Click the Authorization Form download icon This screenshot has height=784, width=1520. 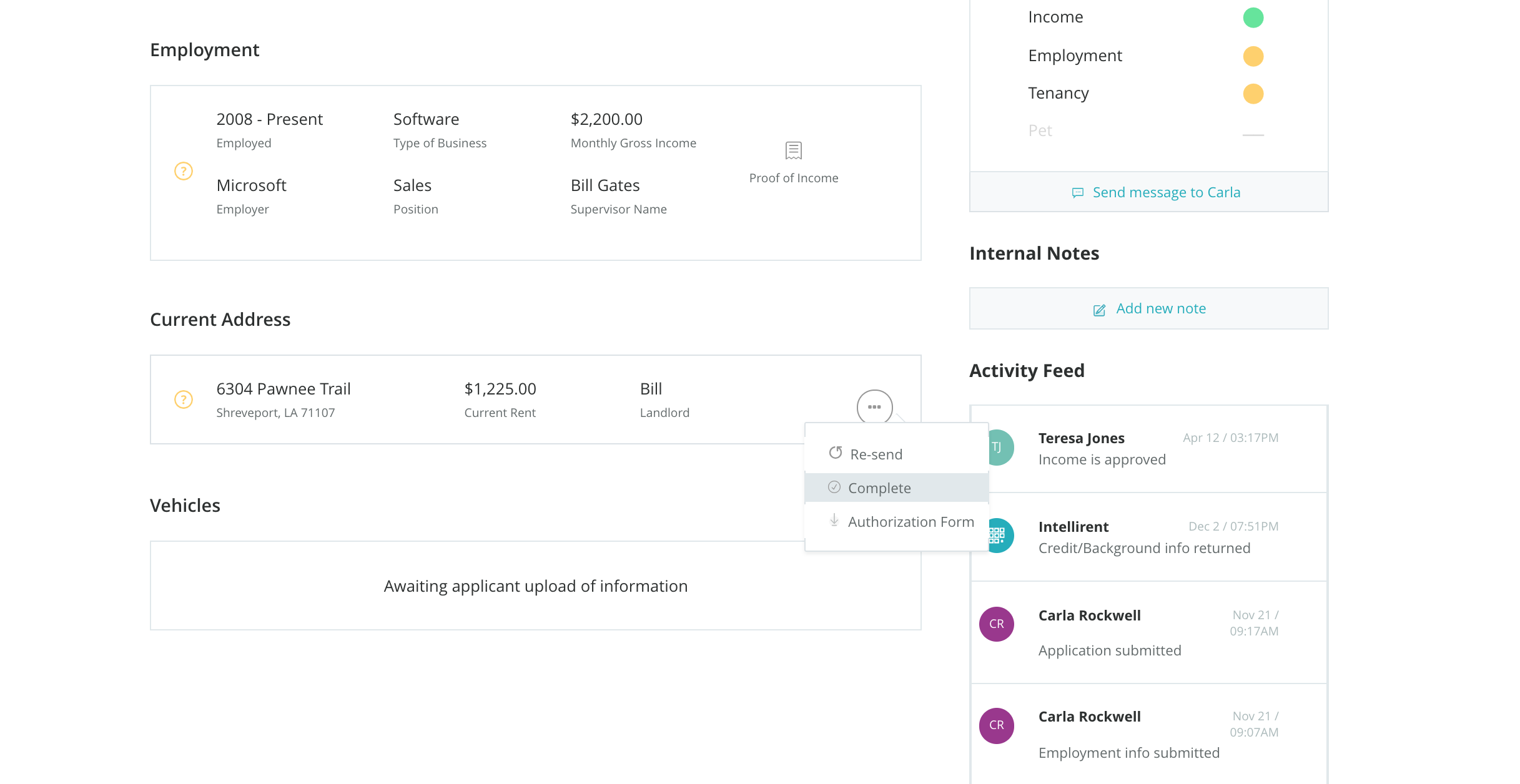834,521
